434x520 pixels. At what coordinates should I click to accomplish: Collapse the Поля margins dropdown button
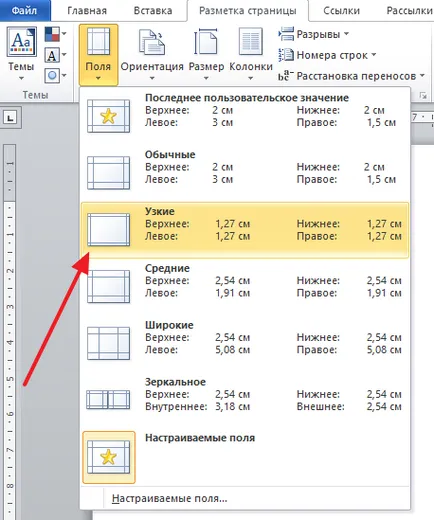98,55
